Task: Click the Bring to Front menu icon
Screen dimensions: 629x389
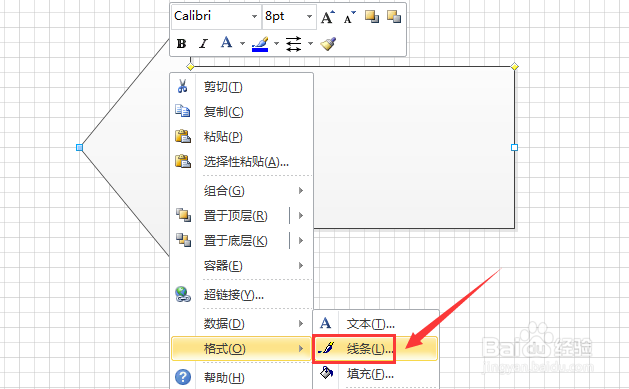Action: pyautogui.click(x=183, y=215)
